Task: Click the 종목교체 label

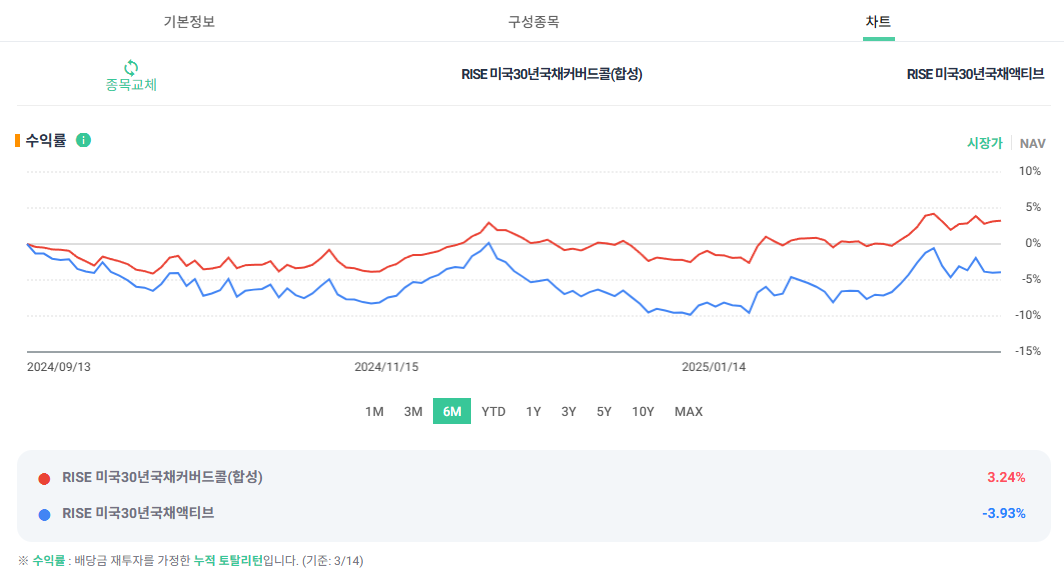Action: 131,85
